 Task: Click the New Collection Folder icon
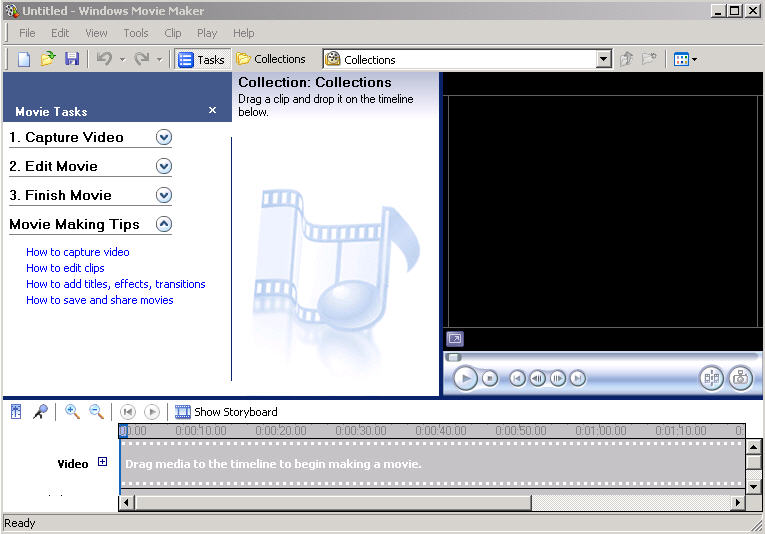(649, 59)
